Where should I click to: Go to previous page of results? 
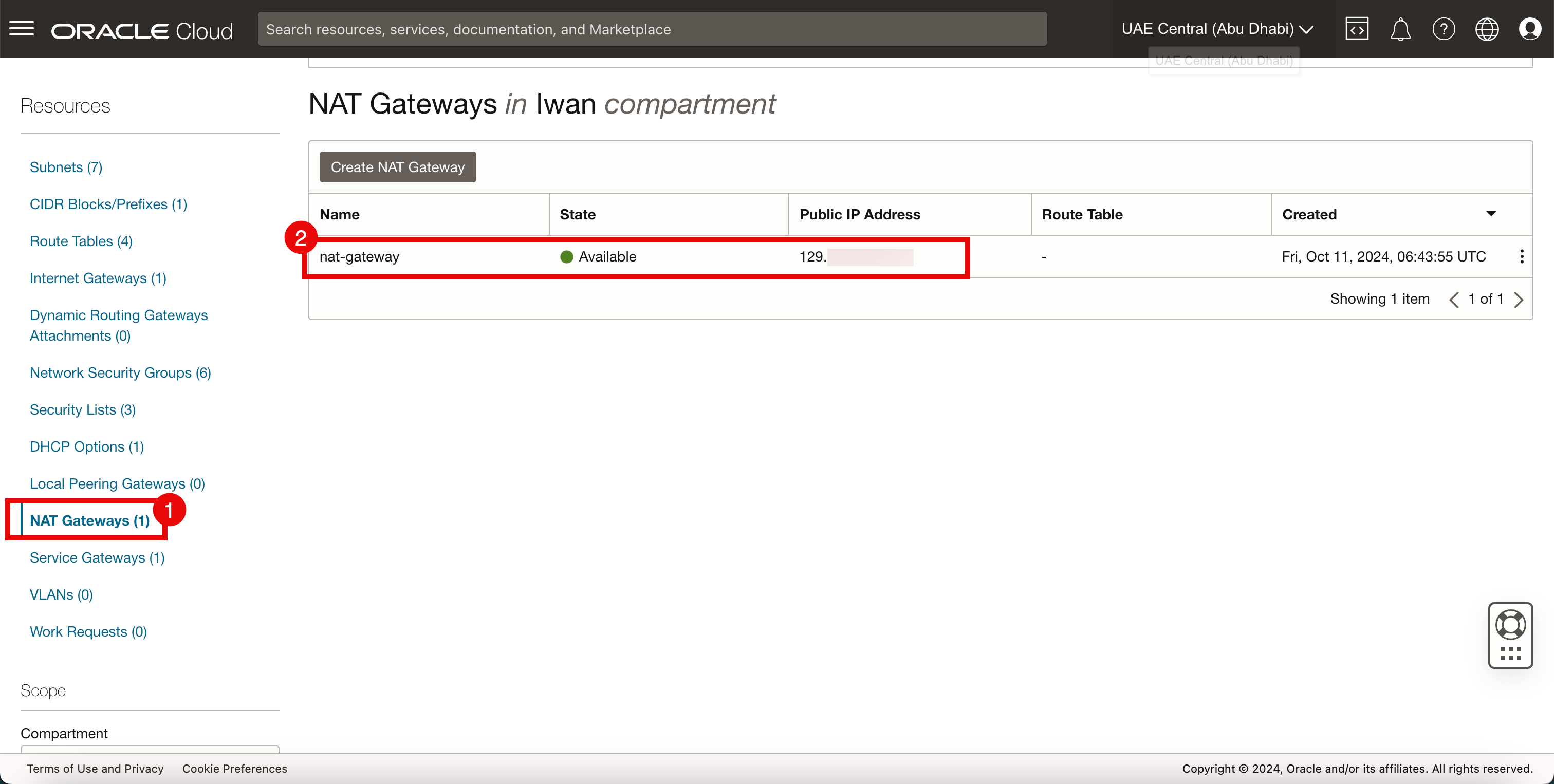(1454, 299)
